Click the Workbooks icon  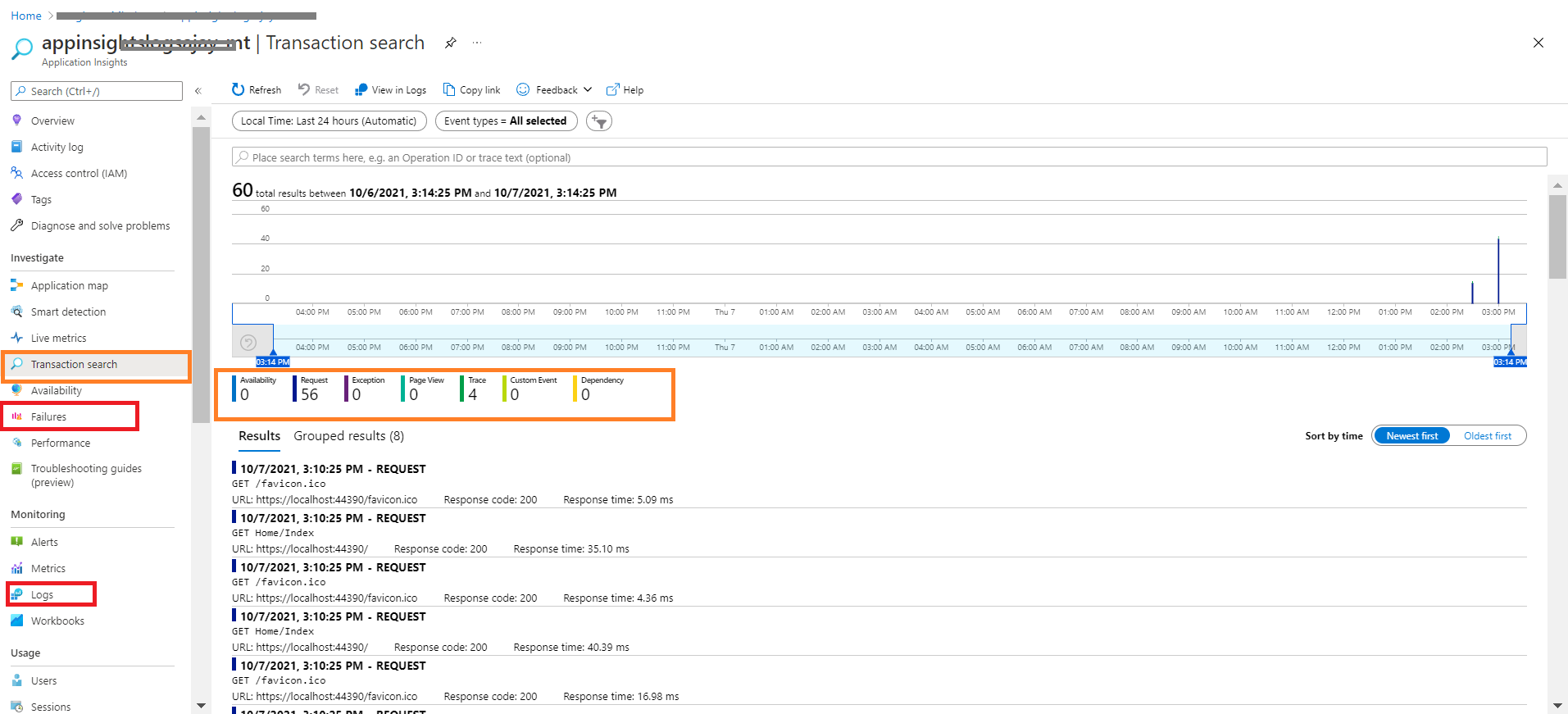(x=17, y=621)
